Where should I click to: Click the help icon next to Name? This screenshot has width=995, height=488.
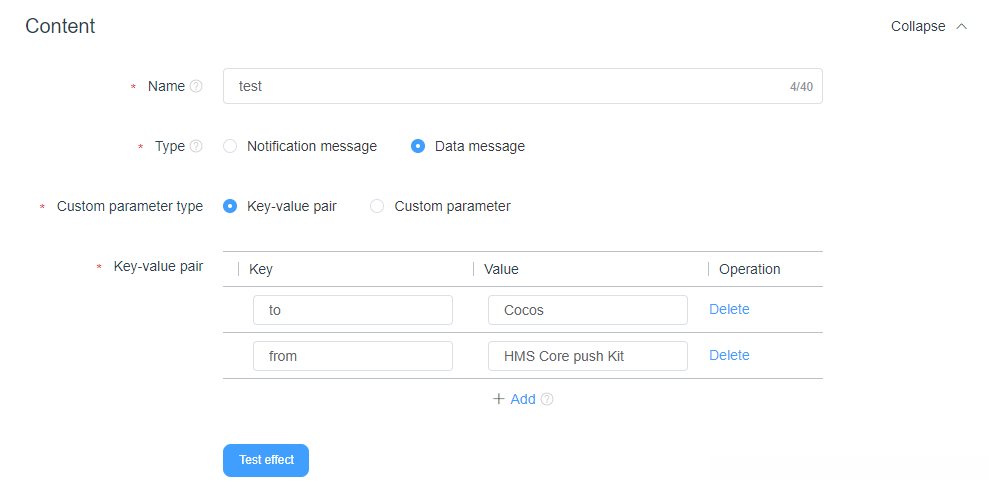196,87
